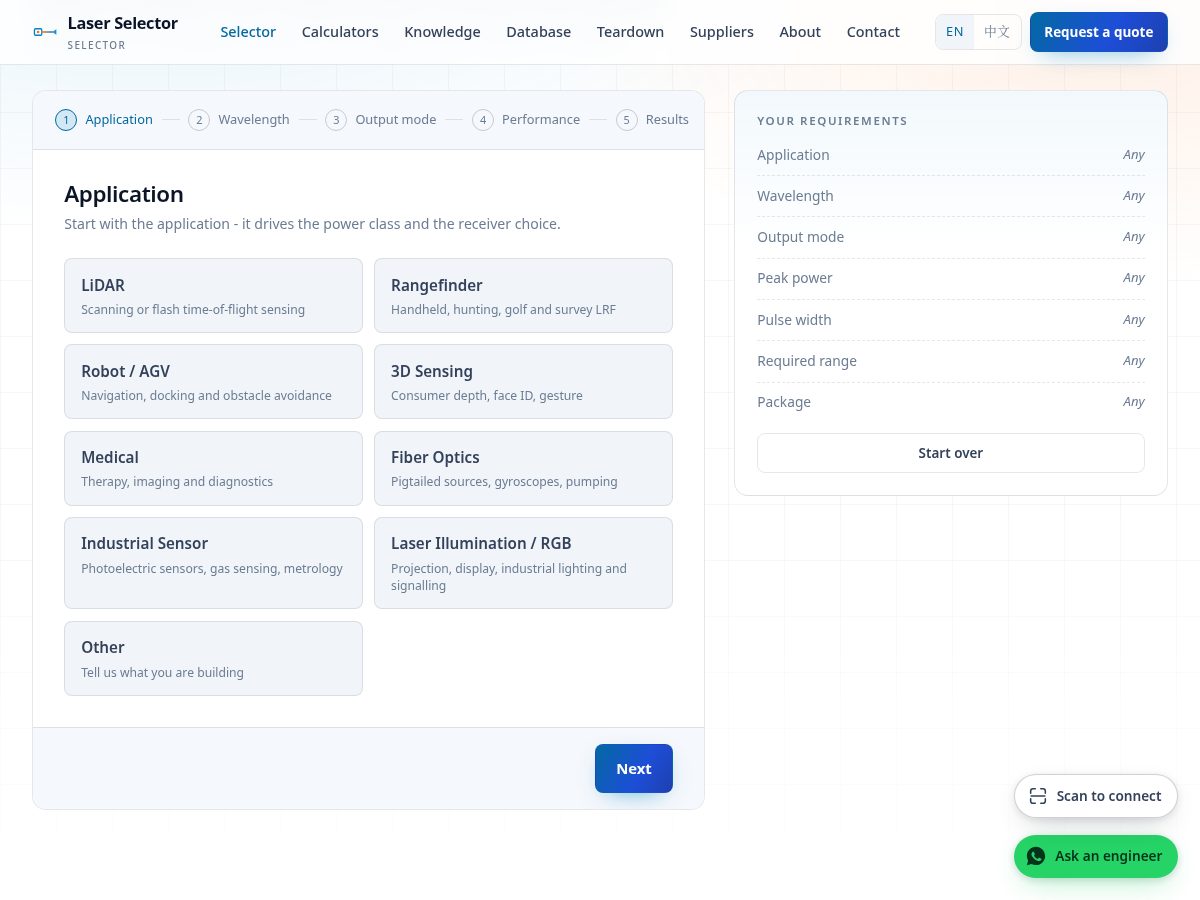The height and width of the screenshot is (900, 1200).
Task: Click the Any value beside Output mode
Action: 1134,237
